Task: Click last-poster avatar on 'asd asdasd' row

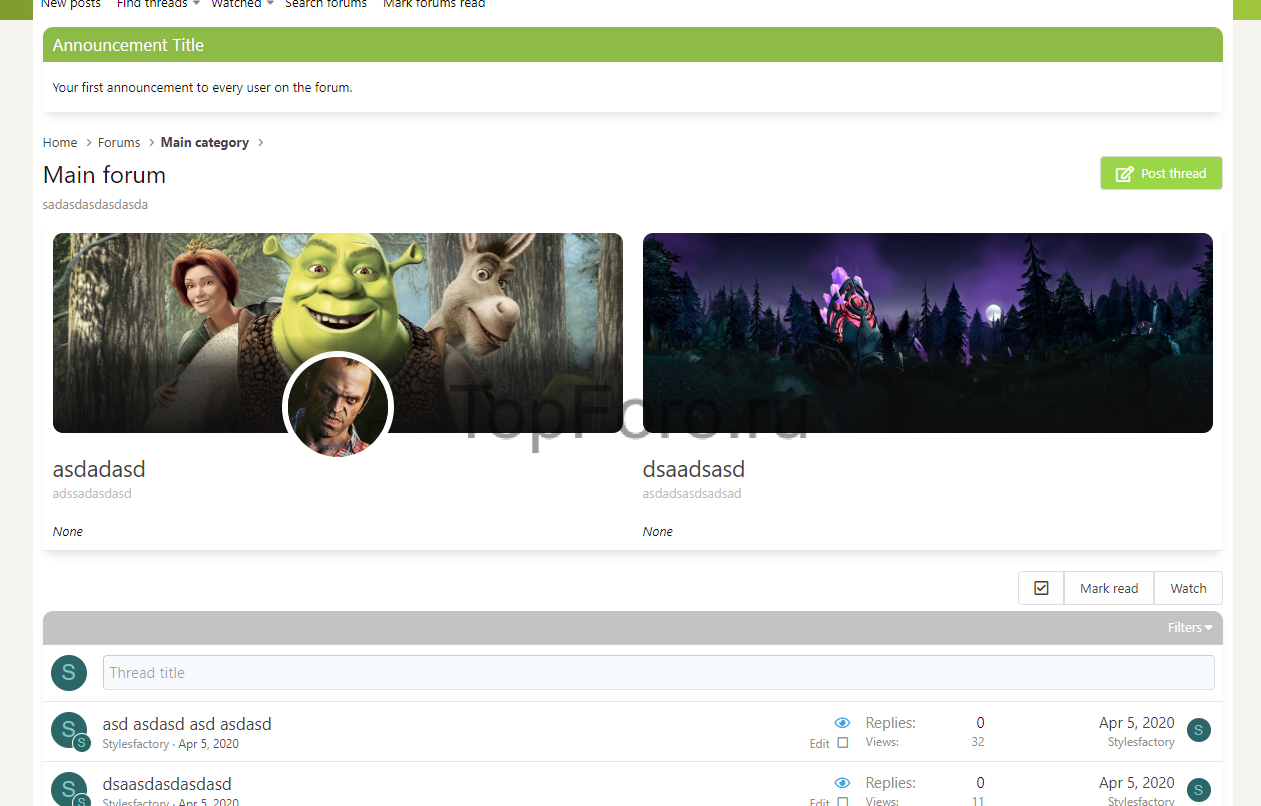Action: coord(1199,730)
